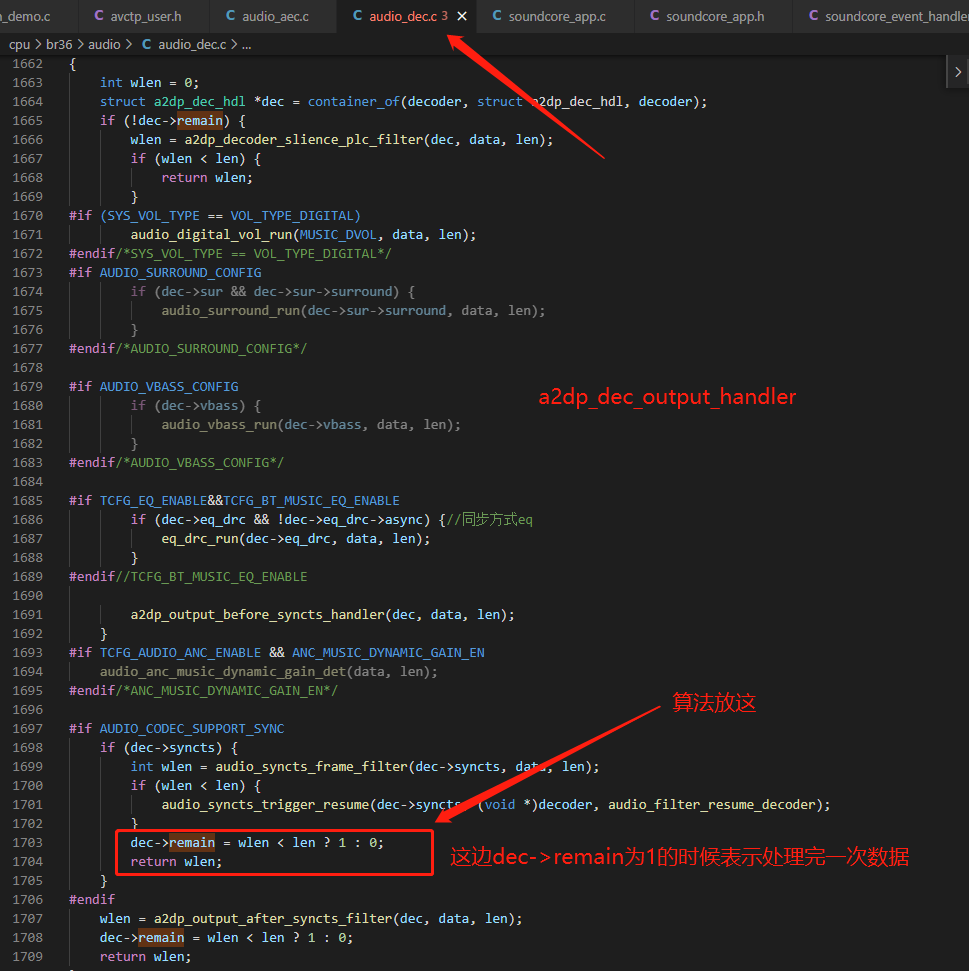Click the MUSIC_DVOL argument

coord(338,235)
